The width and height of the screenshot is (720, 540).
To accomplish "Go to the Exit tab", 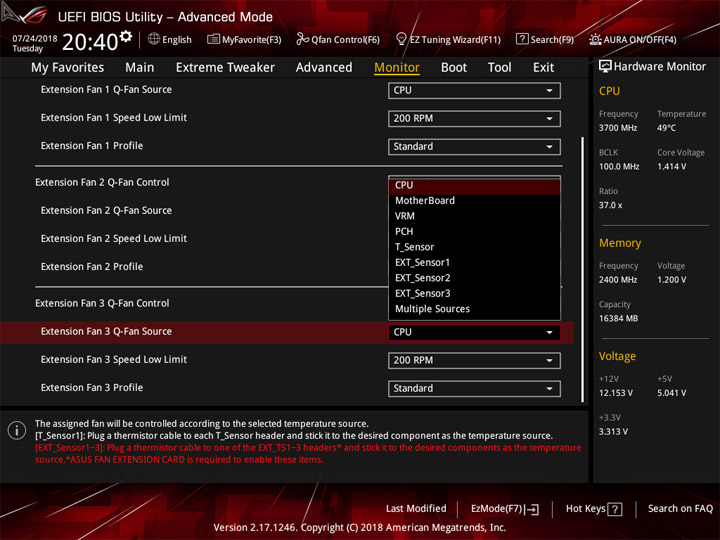I will (543, 68).
